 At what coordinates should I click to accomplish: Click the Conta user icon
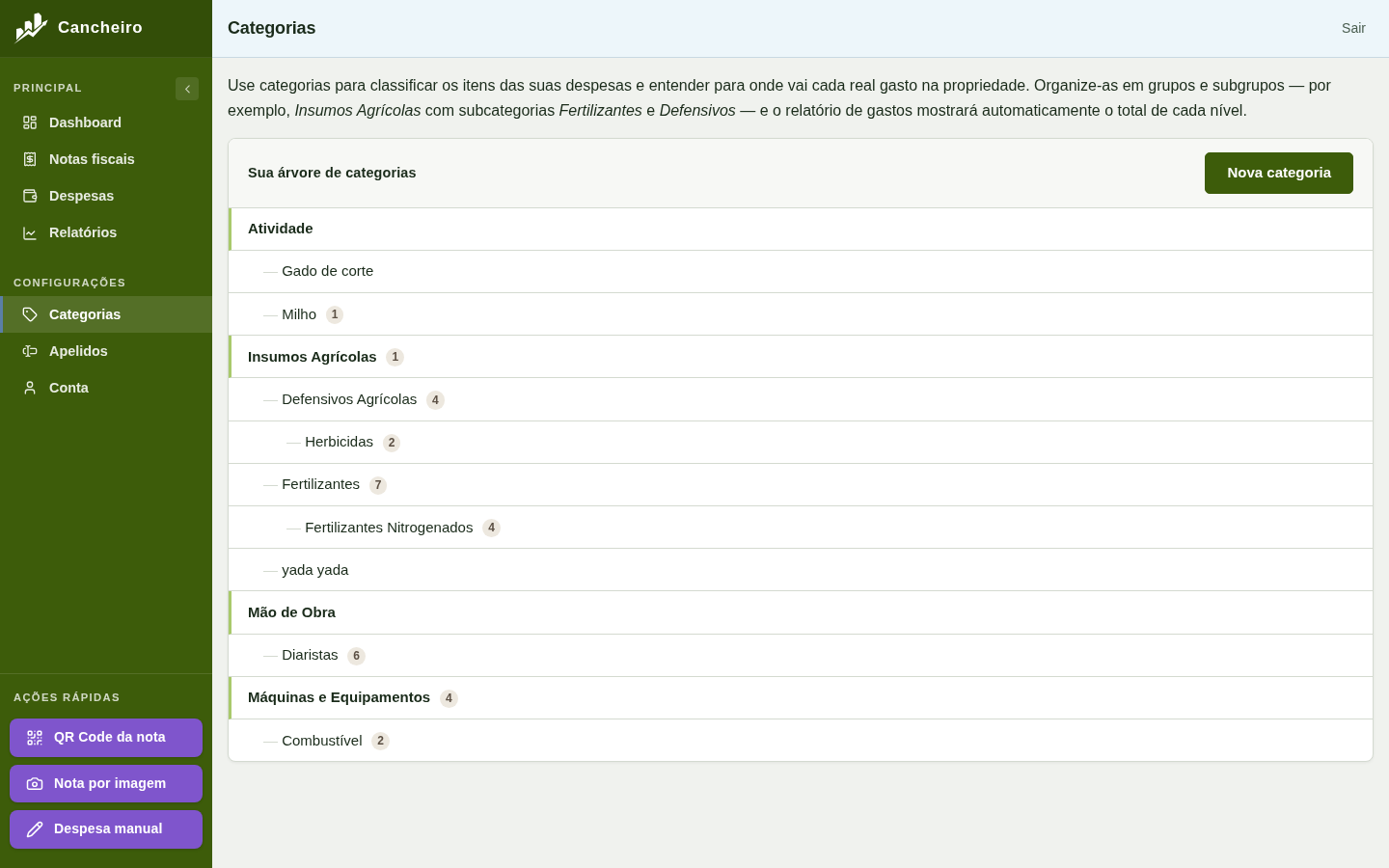[x=30, y=388]
